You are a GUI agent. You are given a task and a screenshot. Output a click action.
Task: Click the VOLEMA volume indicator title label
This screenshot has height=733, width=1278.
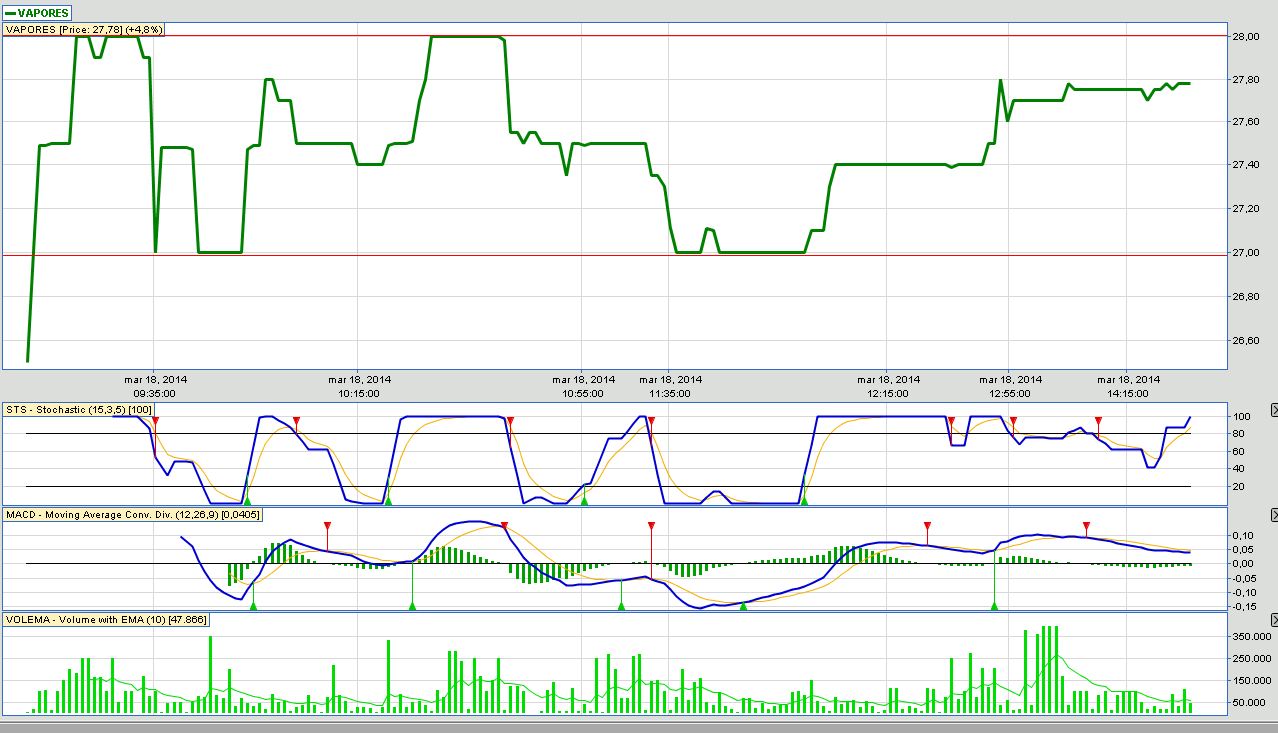pyautogui.click(x=106, y=620)
